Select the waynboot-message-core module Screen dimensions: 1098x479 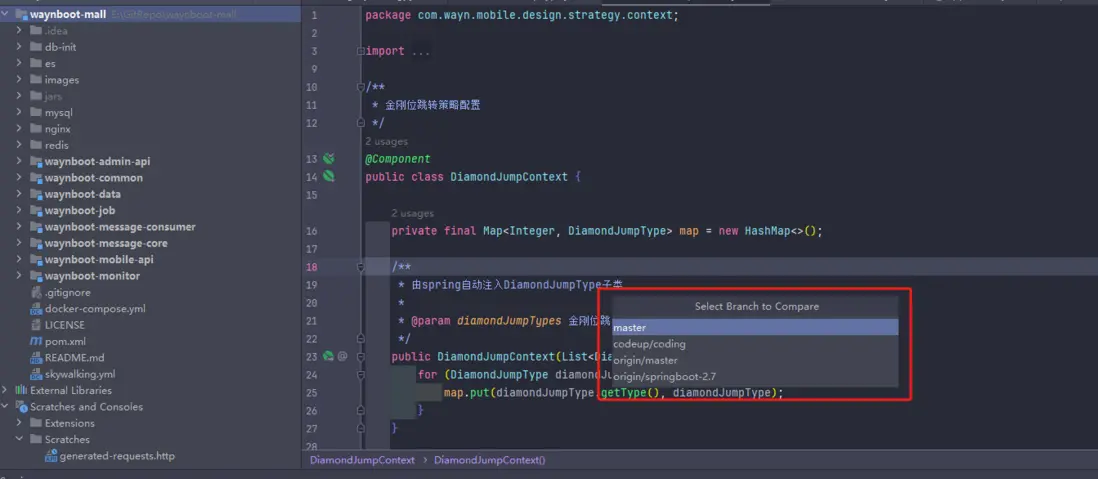[106, 243]
